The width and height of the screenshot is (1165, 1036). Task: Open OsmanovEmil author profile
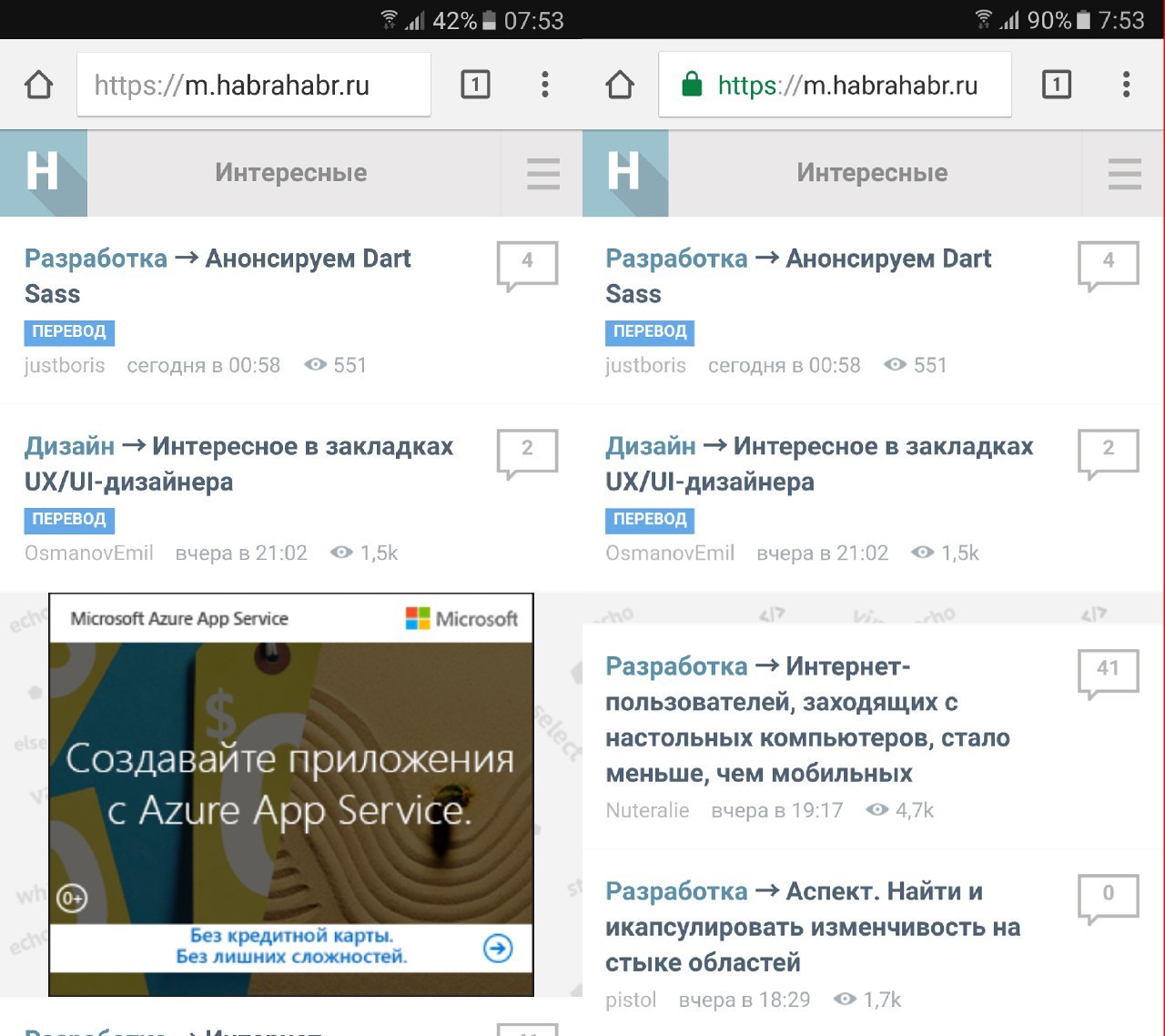[88, 553]
